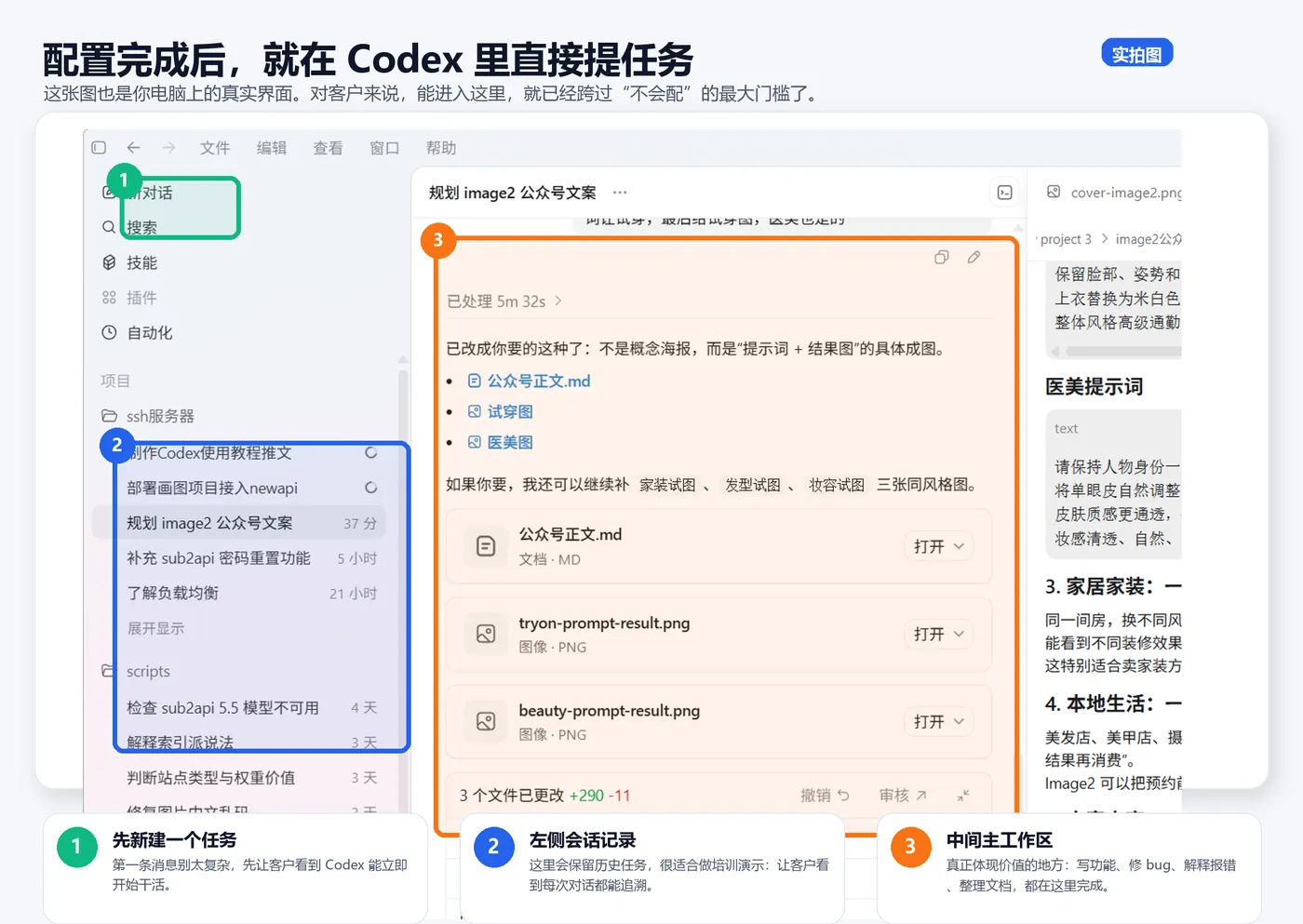
Task: Click the document icon on the 公众号正文.md card
Action: pyautogui.click(x=486, y=546)
